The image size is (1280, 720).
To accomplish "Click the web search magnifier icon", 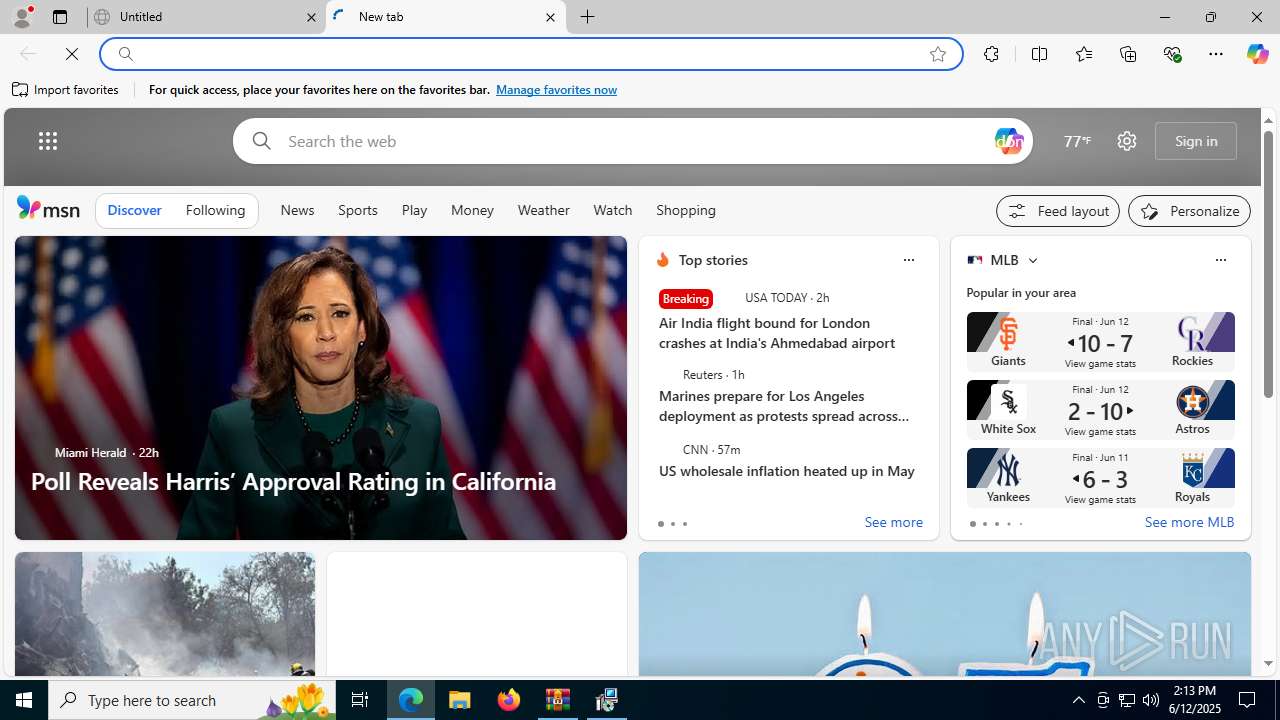I will pos(261,141).
